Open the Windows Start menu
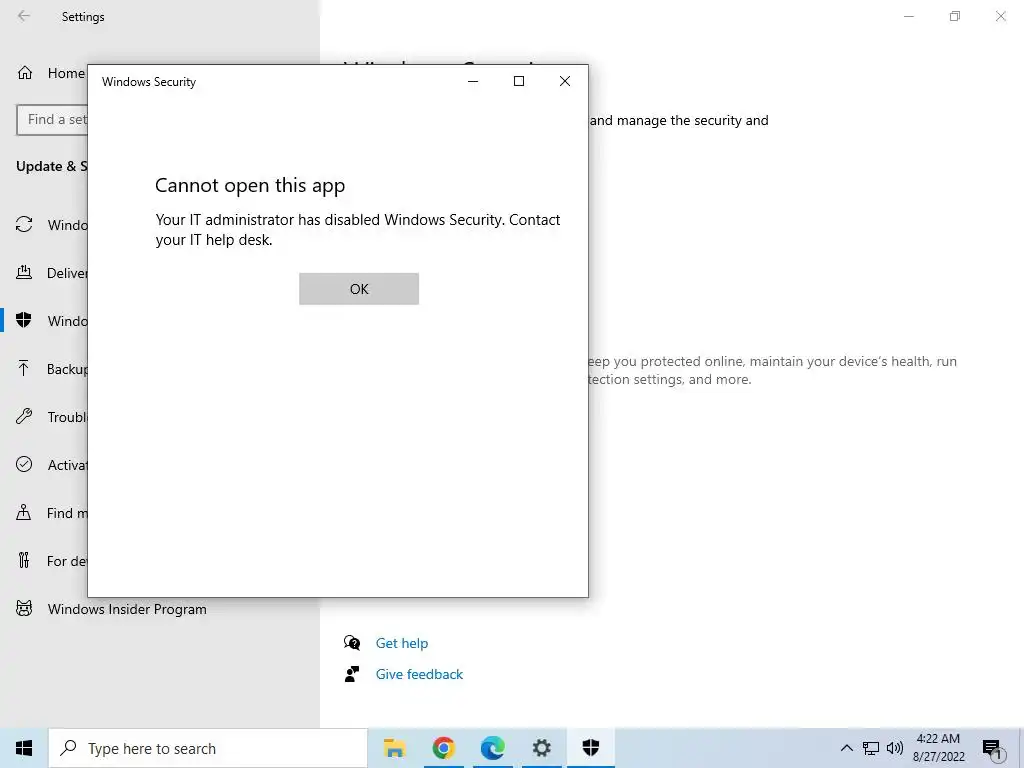 (x=24, y=748)
